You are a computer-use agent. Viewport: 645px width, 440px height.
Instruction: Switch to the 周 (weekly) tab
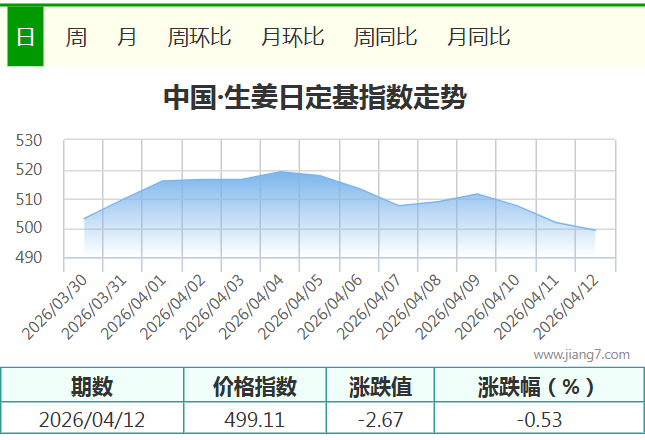(x=76, y=37)
